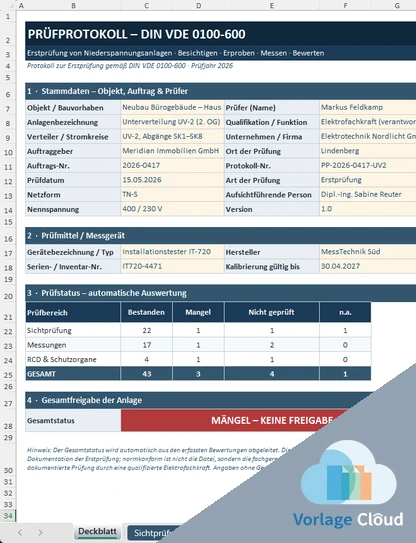Go to next sheet tab arrow
Image resolution: width=416 pixels, height=543 pixels.
pyautogui.click(x=41, y=532)
